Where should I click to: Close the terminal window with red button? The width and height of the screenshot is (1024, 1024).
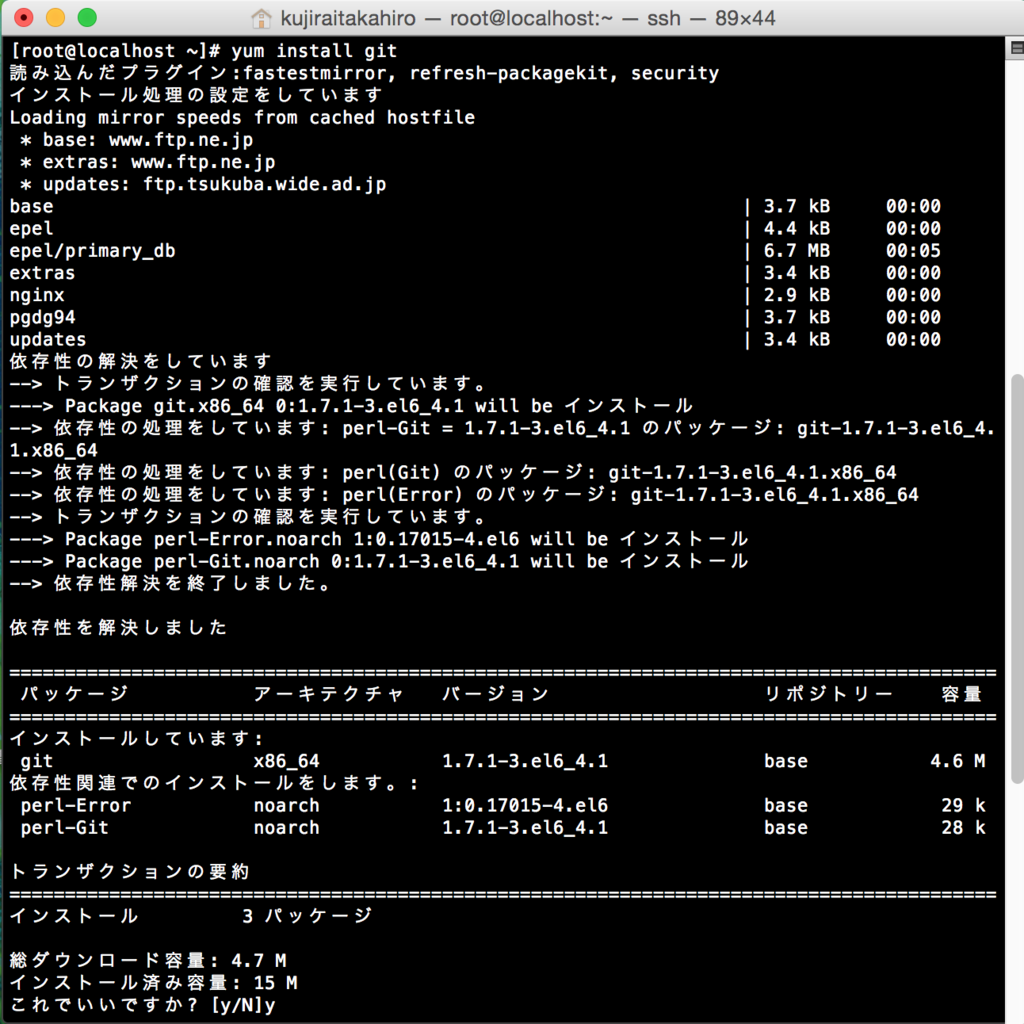(24, 18)
